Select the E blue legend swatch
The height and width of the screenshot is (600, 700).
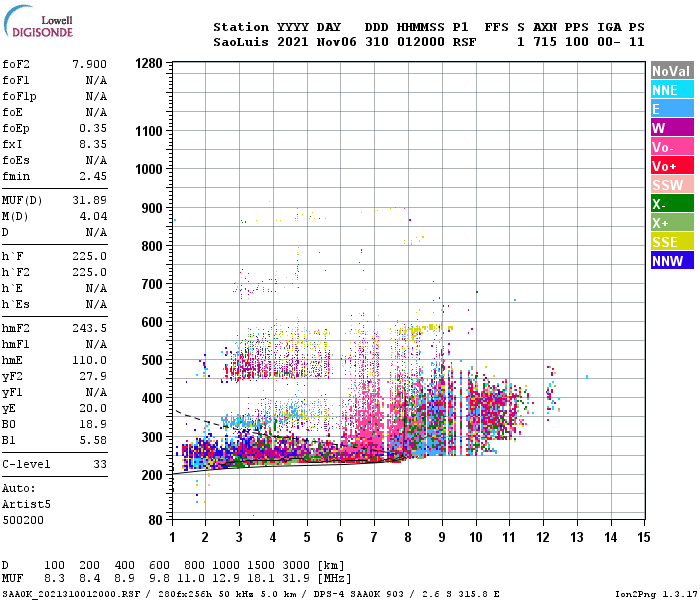672,108
